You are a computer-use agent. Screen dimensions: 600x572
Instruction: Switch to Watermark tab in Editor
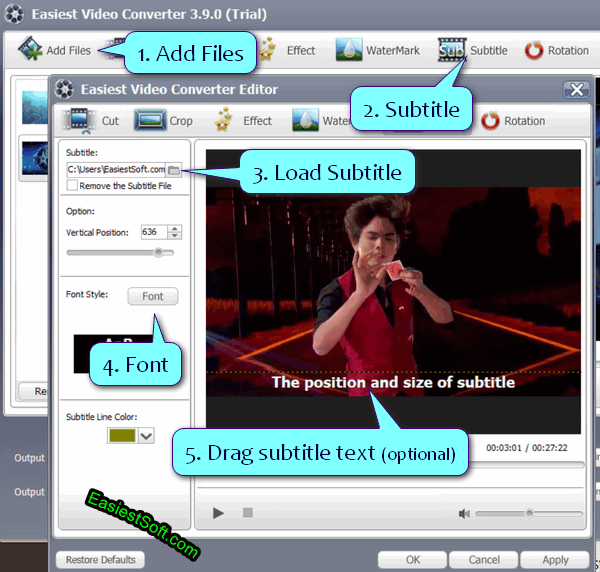[x=321, y=121]
